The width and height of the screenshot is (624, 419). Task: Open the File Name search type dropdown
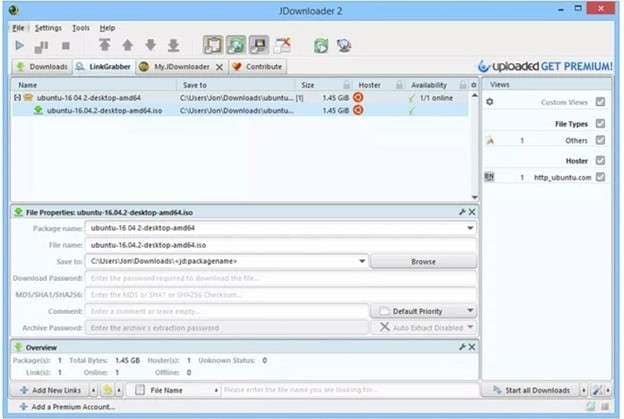click(216, 390)
